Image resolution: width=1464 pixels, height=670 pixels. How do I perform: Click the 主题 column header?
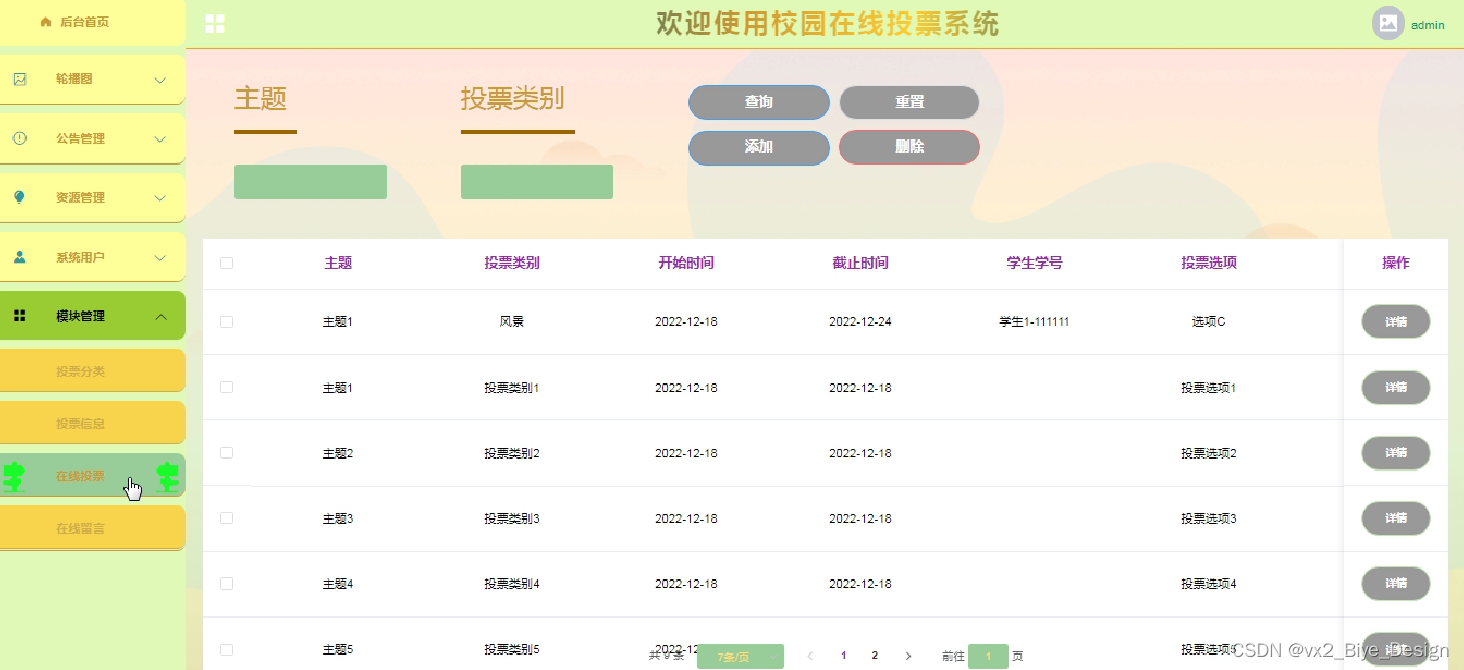click(x=338, y=263)
